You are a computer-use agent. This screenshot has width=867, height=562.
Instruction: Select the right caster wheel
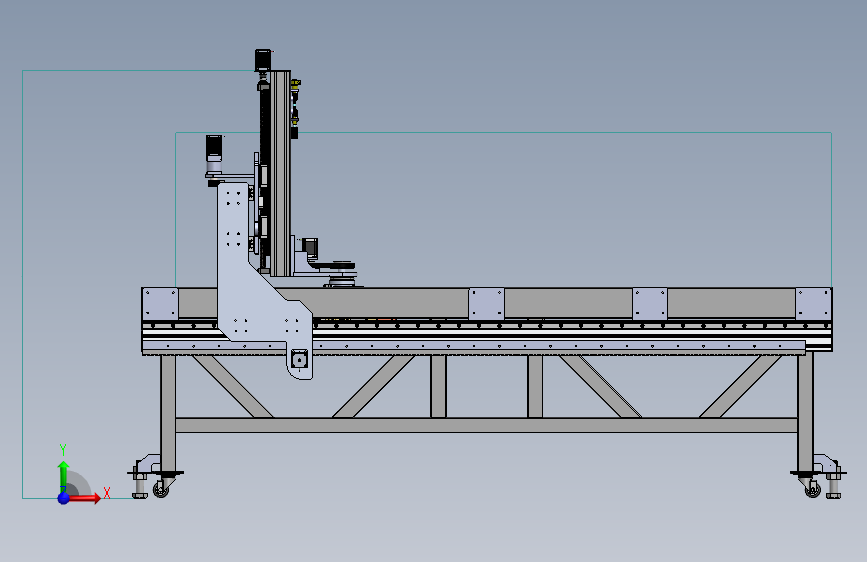pyautogui.click(x=812, y=490)
